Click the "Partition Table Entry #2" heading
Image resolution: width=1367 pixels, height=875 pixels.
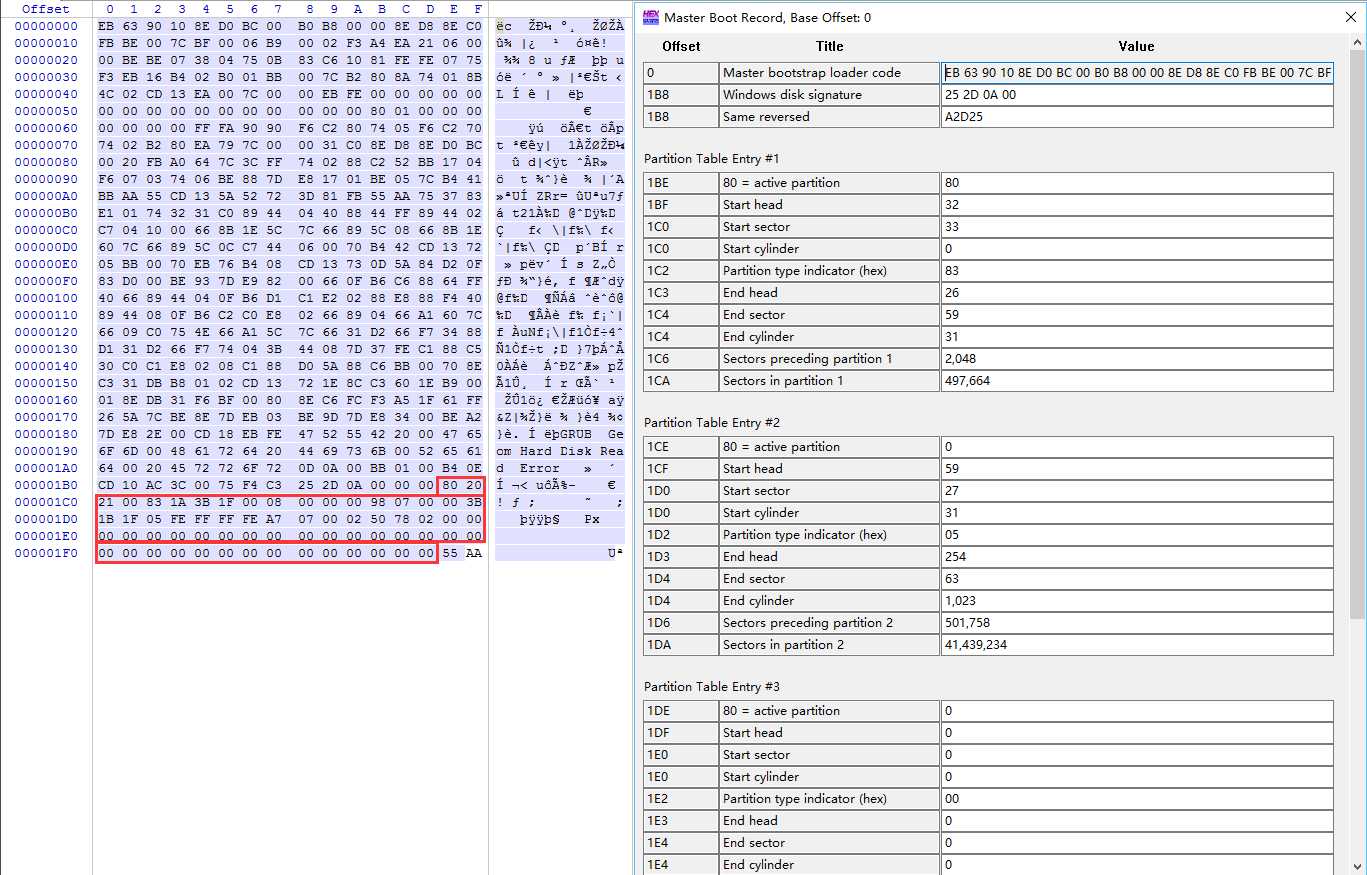point(712,423)
